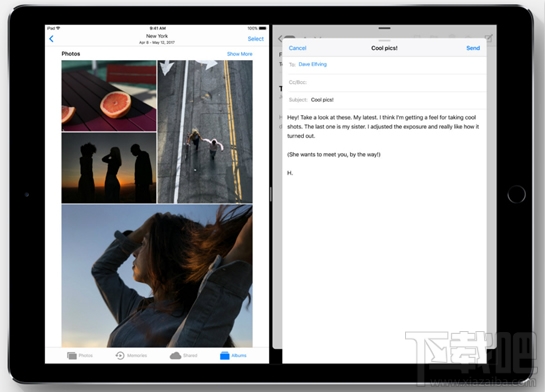Tap the battery indicator in status bar
The width and height of the screenshot is (545, 392).
point(263,28)
